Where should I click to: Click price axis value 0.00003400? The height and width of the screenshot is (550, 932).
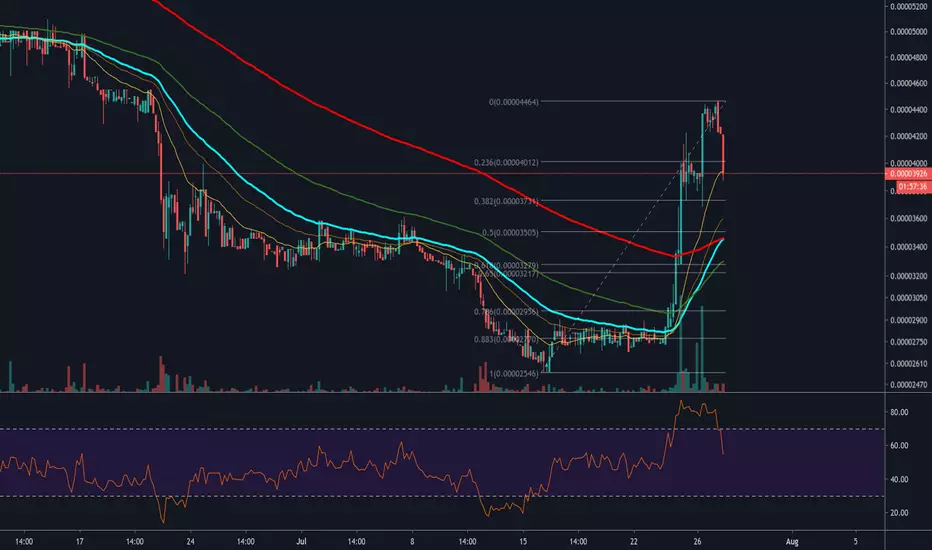pos(908,247)
